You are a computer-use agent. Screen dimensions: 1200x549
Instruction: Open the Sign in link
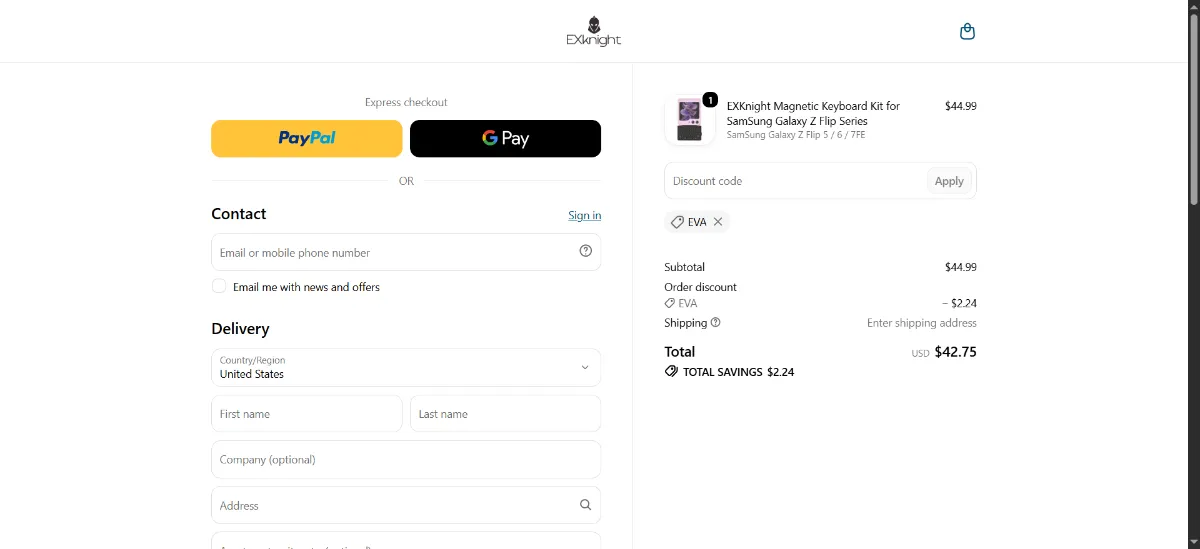[x=585, y=215]
